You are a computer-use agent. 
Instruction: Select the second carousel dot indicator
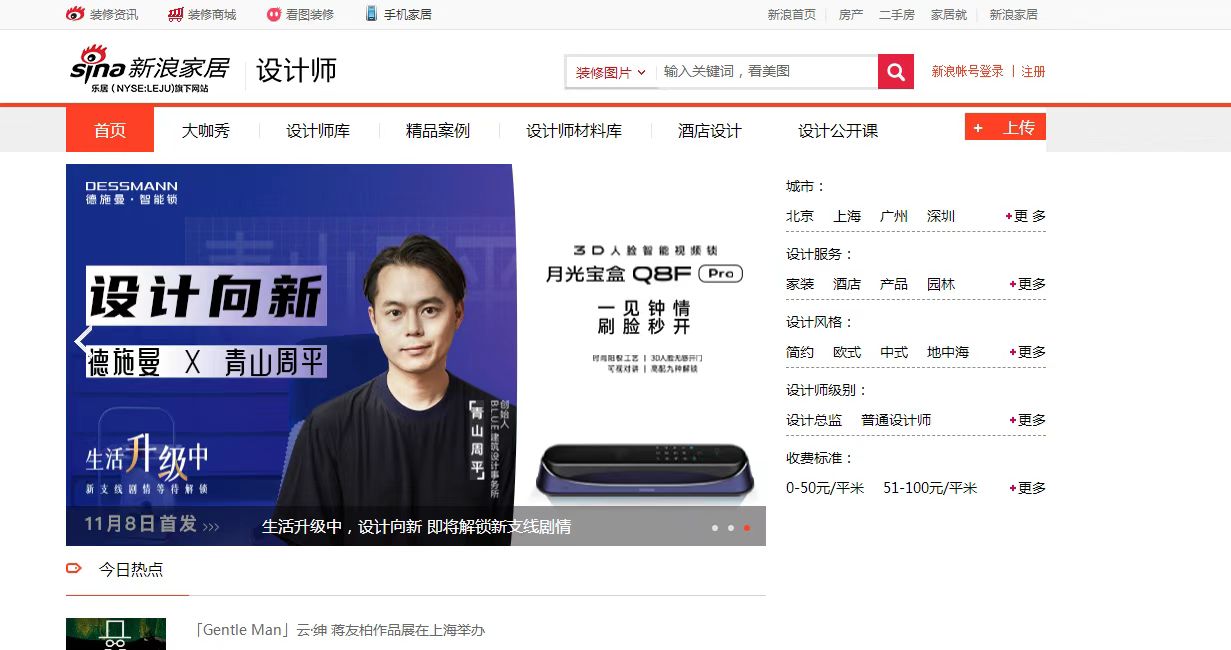[730, 527]
